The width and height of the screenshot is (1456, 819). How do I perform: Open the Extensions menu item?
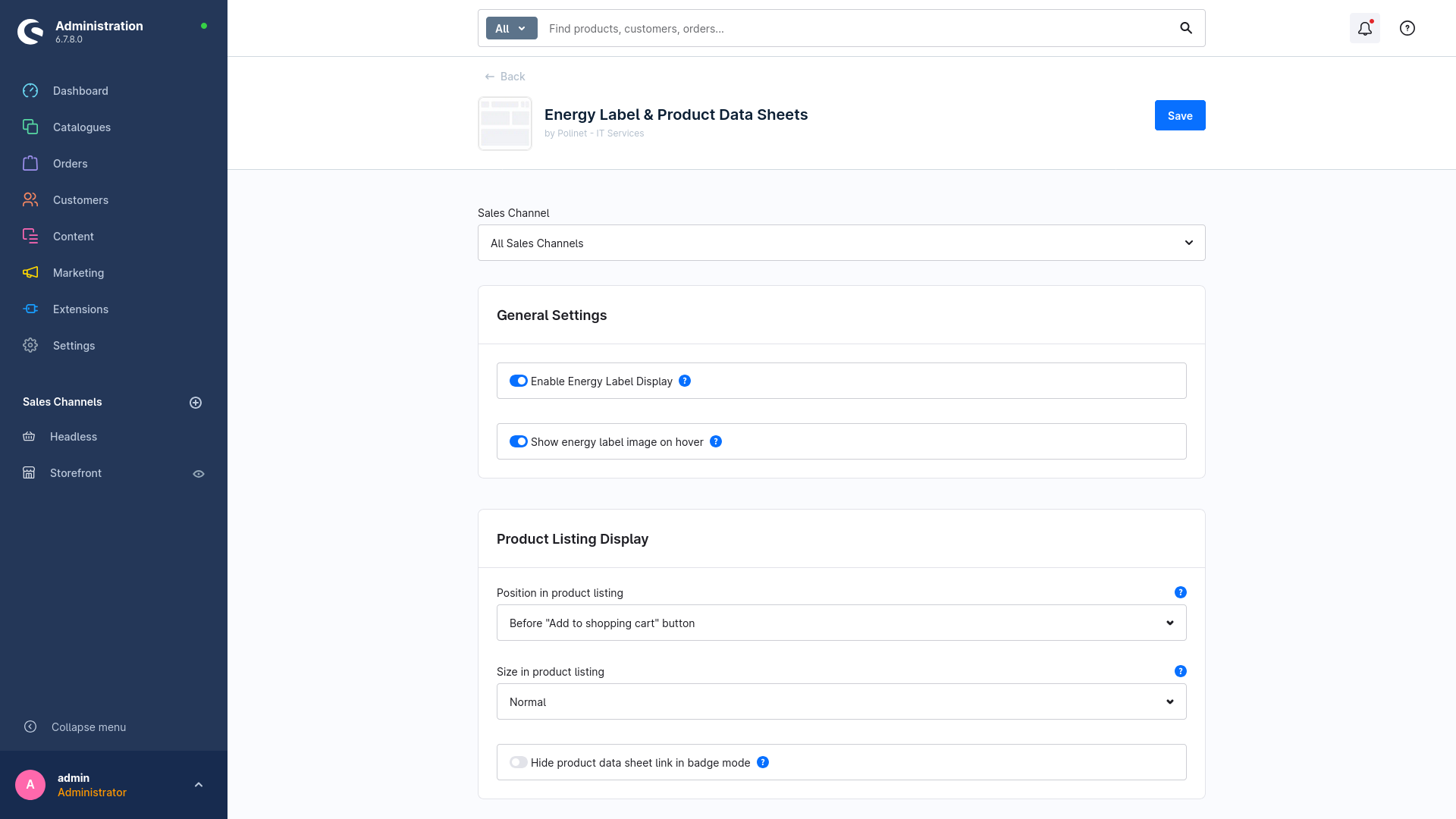[x=80, y=309]
